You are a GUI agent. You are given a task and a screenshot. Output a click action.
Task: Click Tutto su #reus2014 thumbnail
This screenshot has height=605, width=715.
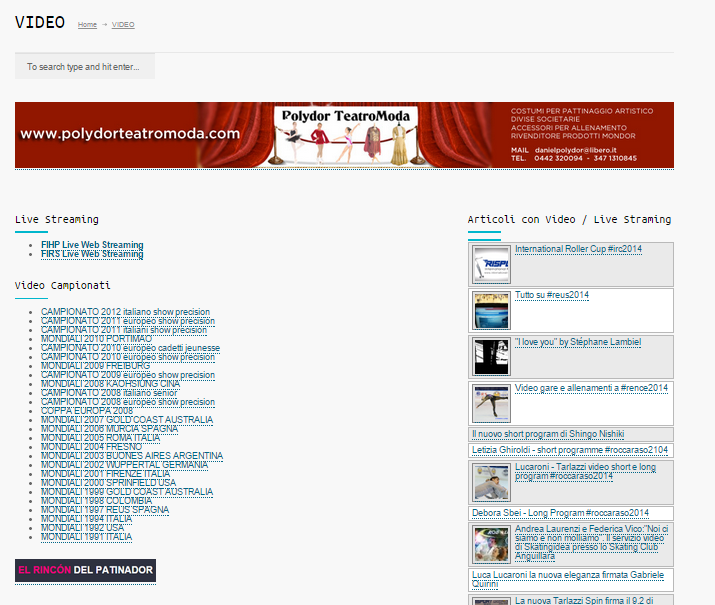point(491,310)
